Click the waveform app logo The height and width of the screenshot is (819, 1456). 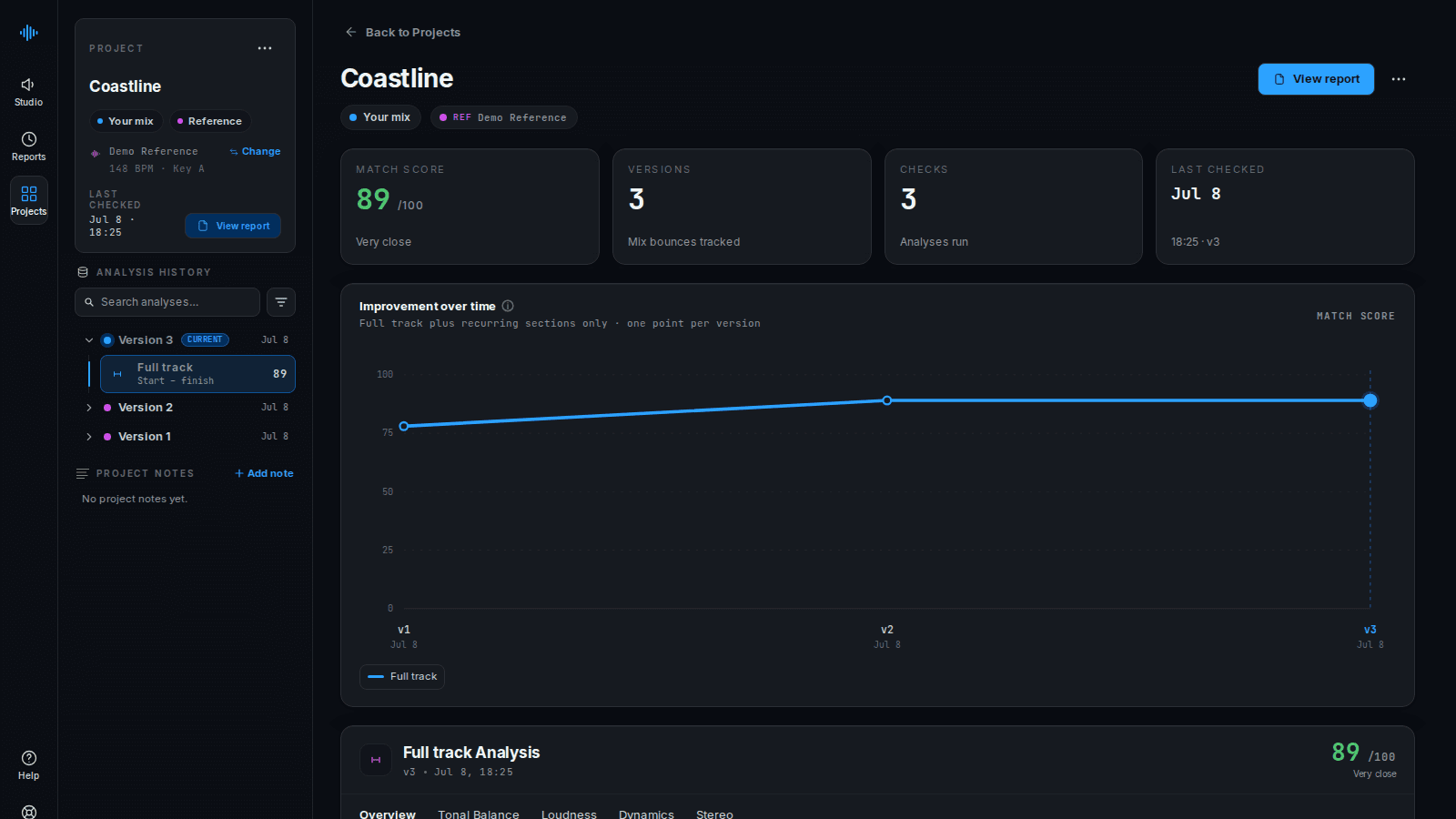pyautogui.click(x=29, y=33)
